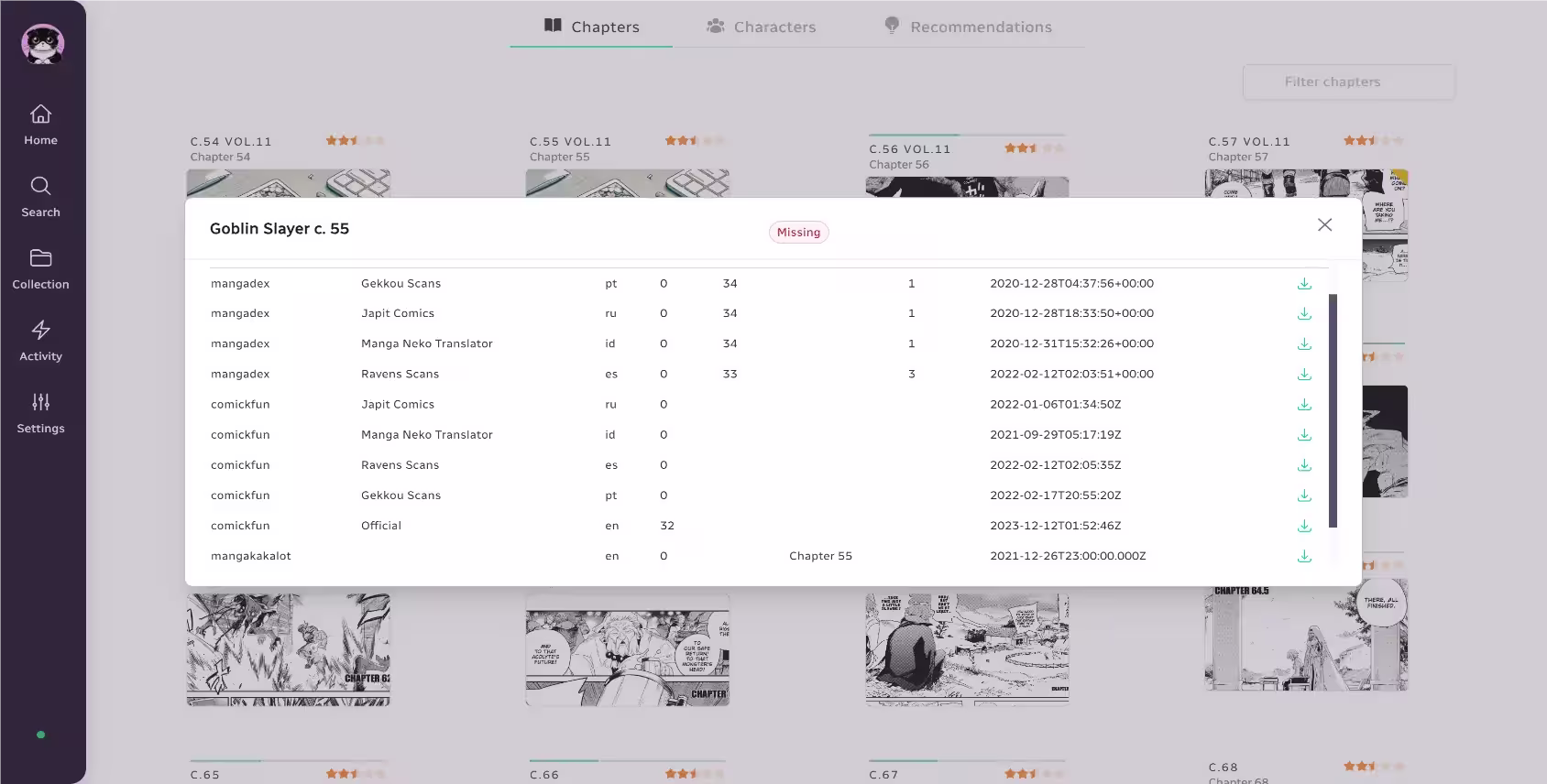Open the Chapter 56 thumbnail

pos(967,187)
